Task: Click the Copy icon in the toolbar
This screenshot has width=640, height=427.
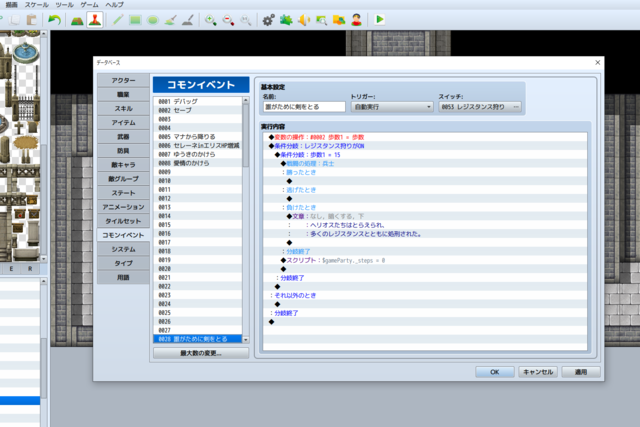Action: click(x=14, y=20)
